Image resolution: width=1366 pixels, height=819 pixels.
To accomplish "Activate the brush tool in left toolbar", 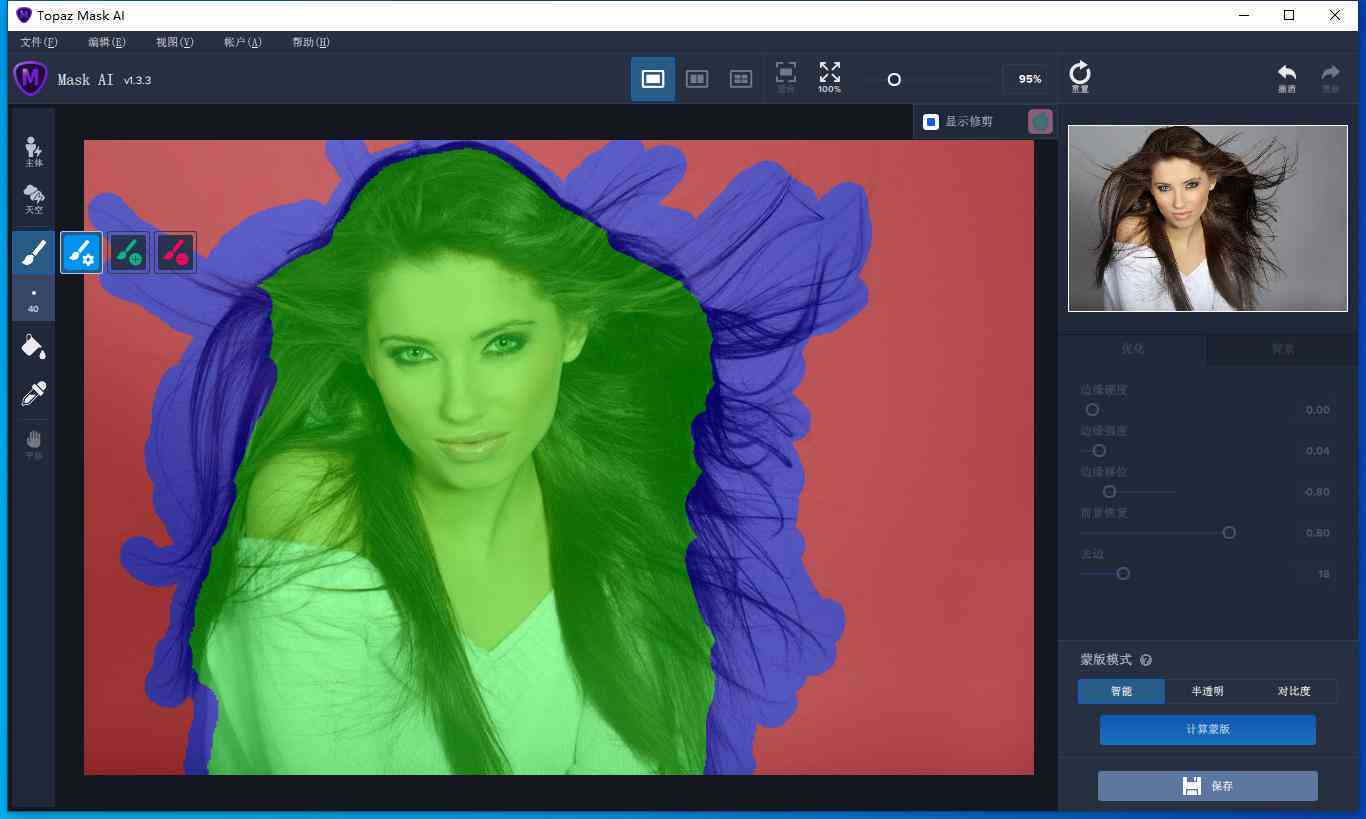I will pyautogui.click(x=33, y=252).
